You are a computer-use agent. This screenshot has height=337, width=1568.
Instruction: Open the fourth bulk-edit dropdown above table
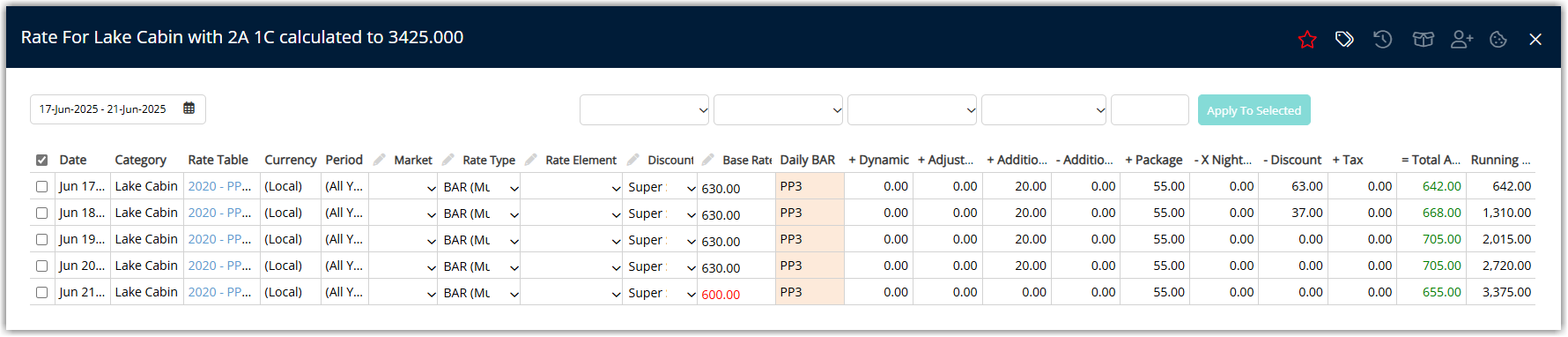[1044, 110]
